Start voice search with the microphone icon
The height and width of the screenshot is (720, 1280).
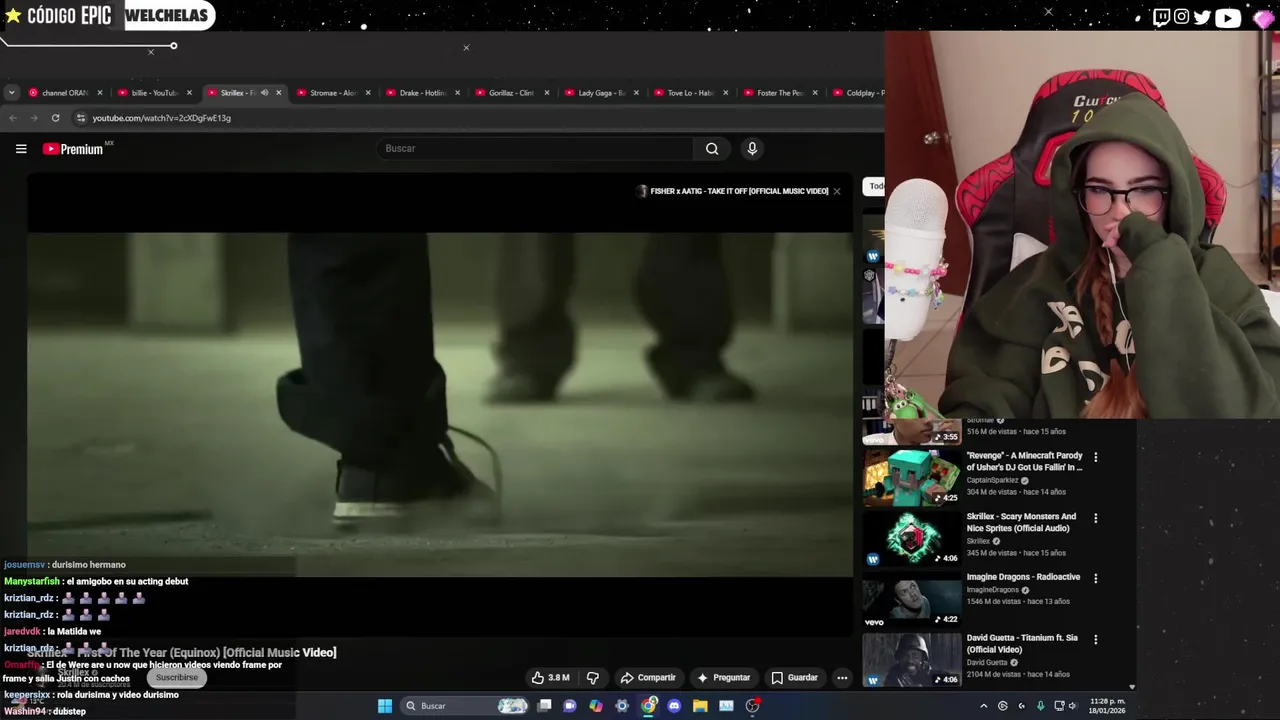pyautogui.click(x=752, y=149)
